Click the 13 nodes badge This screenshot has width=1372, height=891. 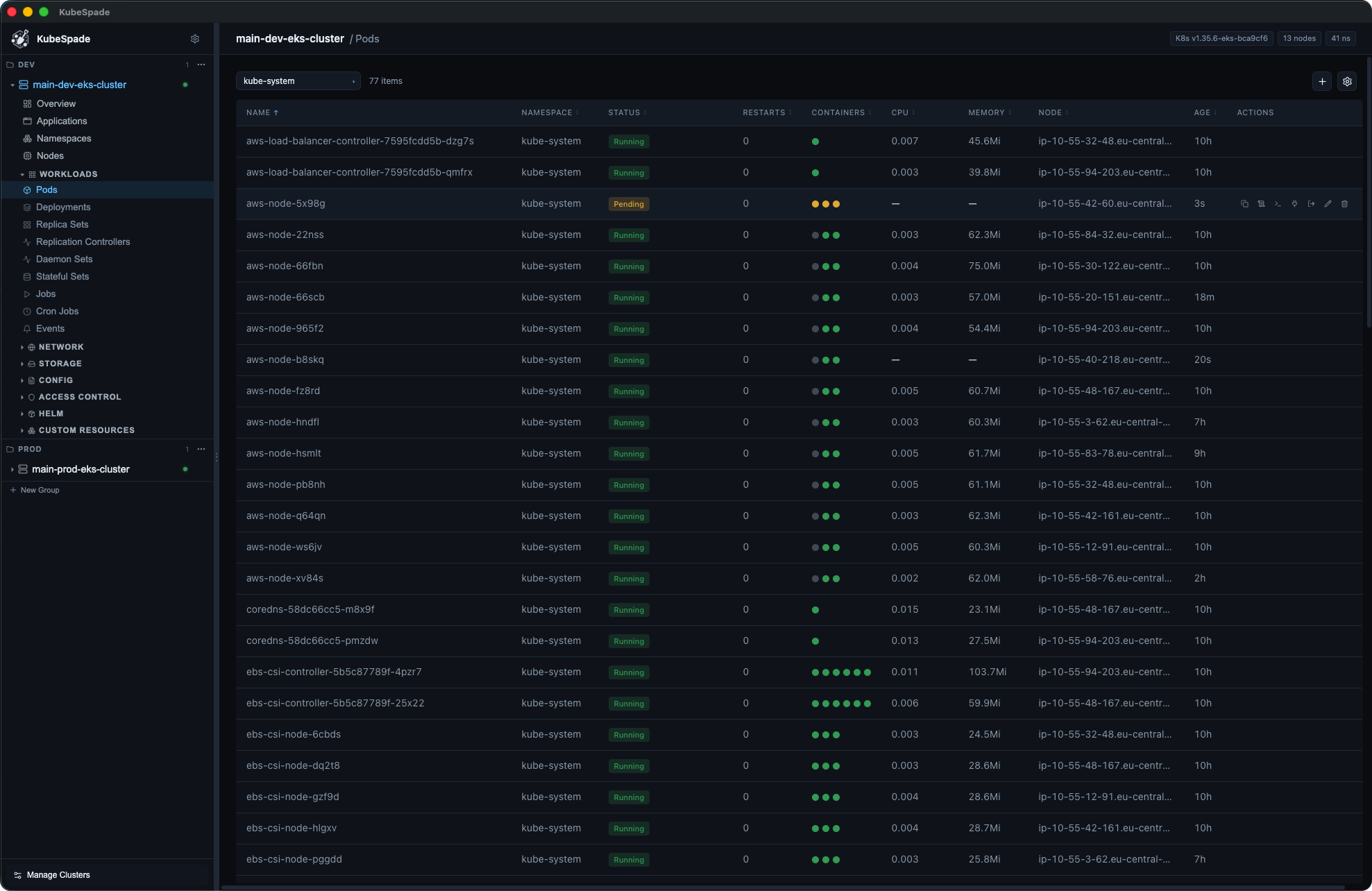click(x=1299, y=39)
